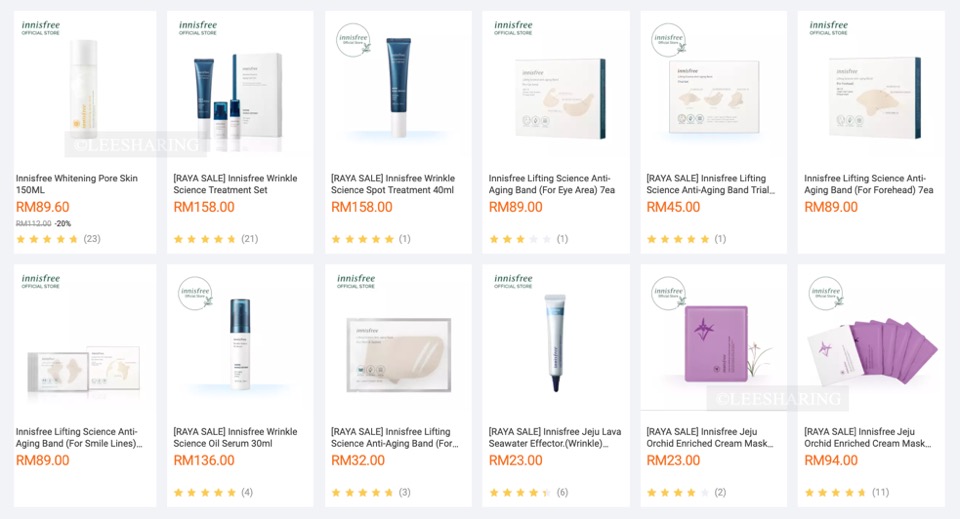Click the star rating with 23 reviews

pos(58,239)
